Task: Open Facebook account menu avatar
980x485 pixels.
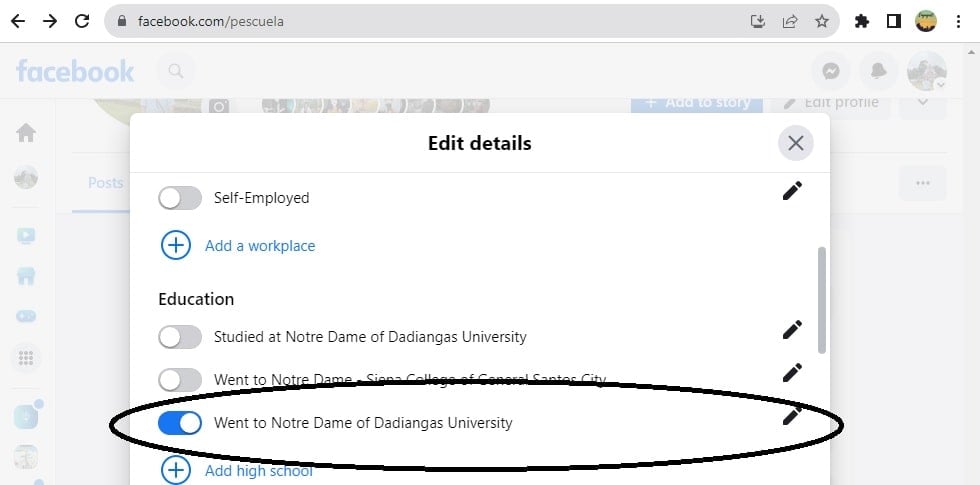Action: coord(927,71)
